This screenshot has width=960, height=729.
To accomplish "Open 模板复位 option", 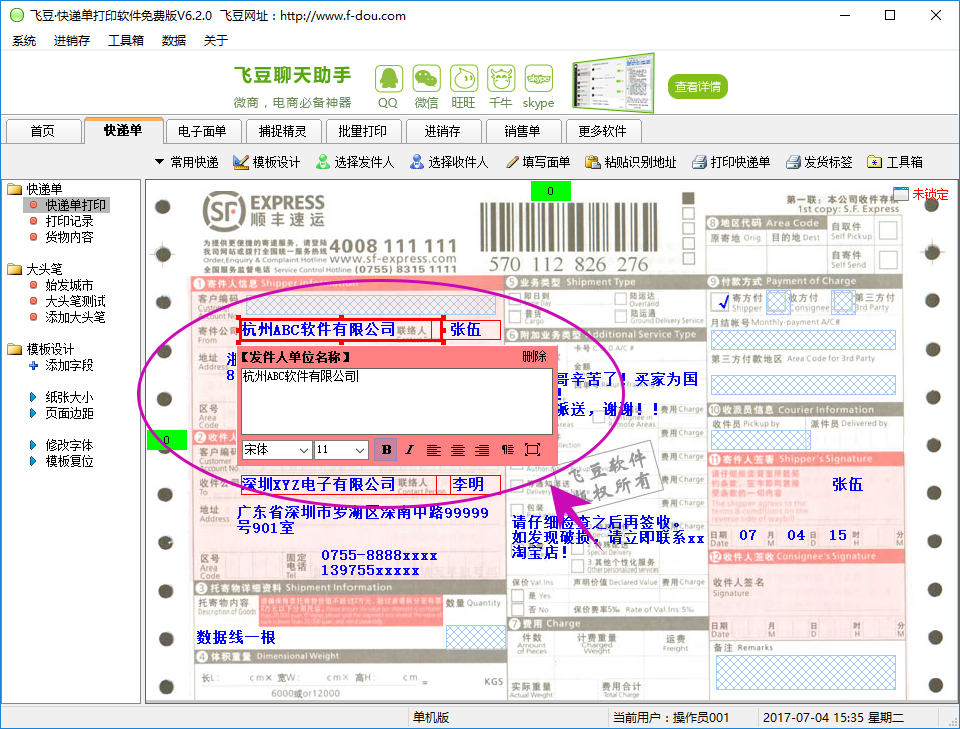I will 61,461.
